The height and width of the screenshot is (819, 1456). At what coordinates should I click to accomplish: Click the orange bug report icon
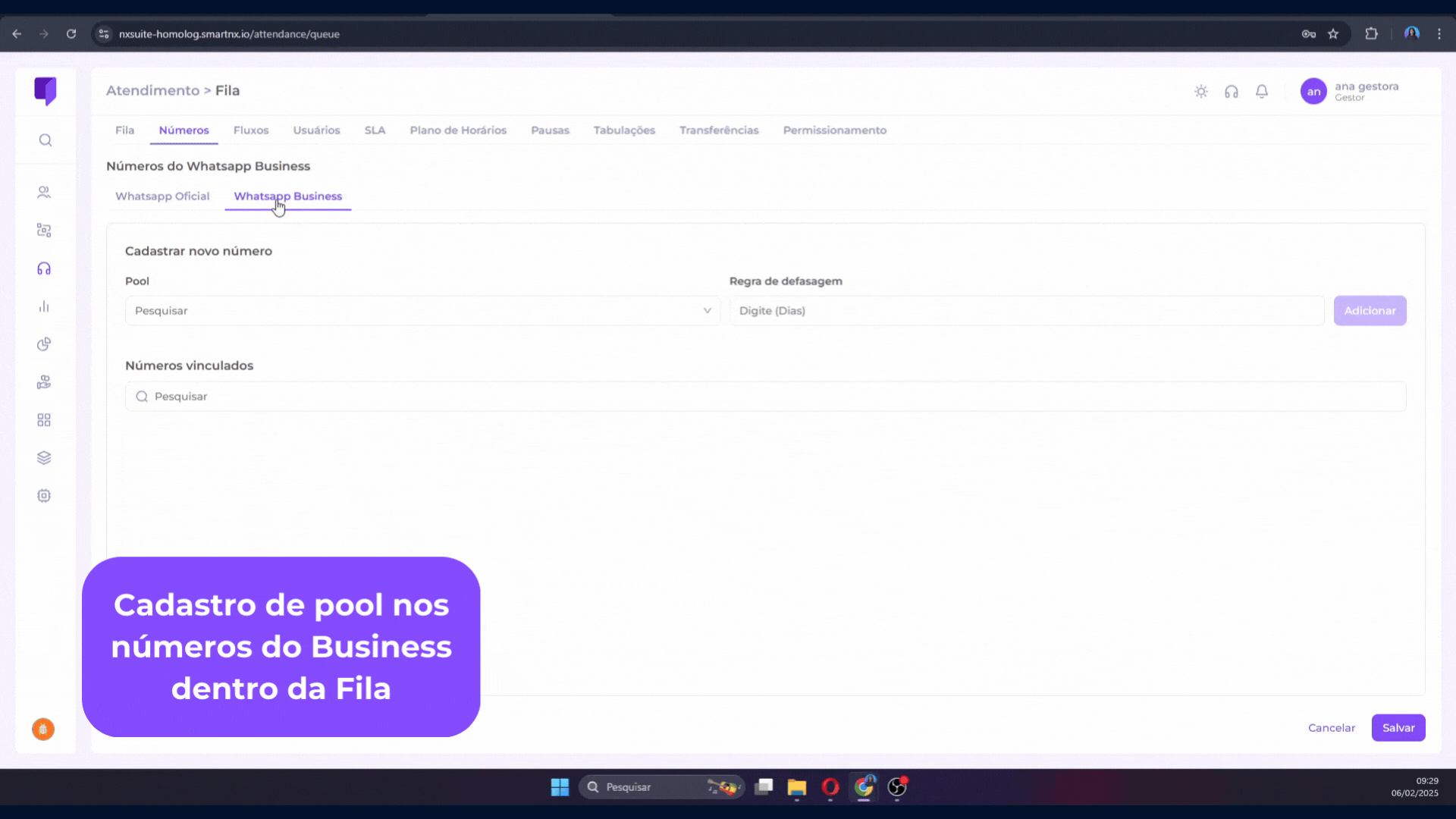click(43, 730)
